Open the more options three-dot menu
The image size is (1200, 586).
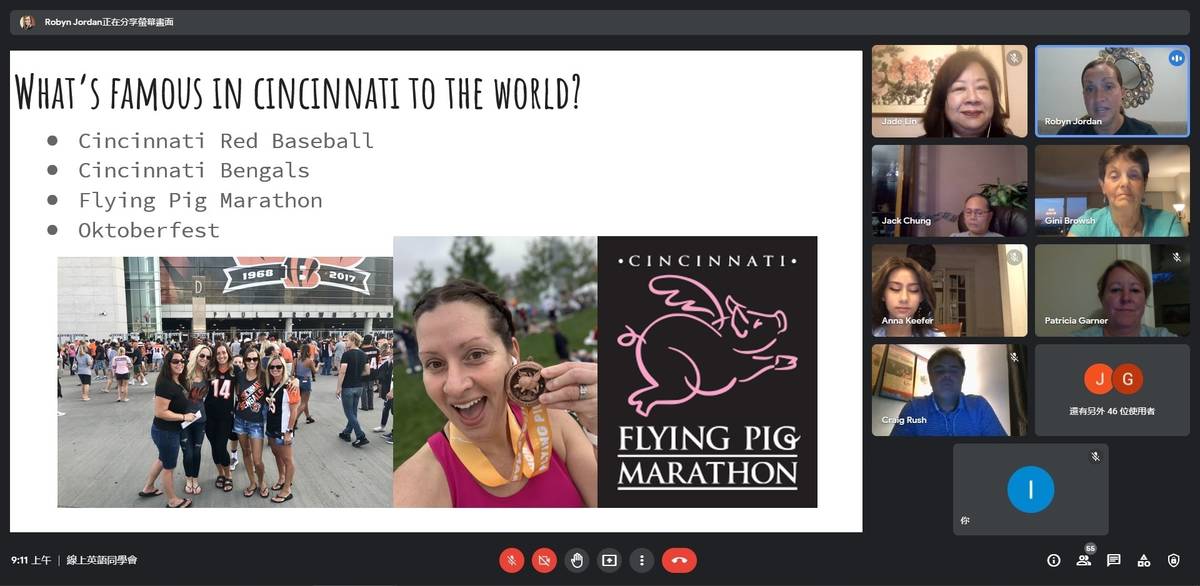[x=642, y=560]
